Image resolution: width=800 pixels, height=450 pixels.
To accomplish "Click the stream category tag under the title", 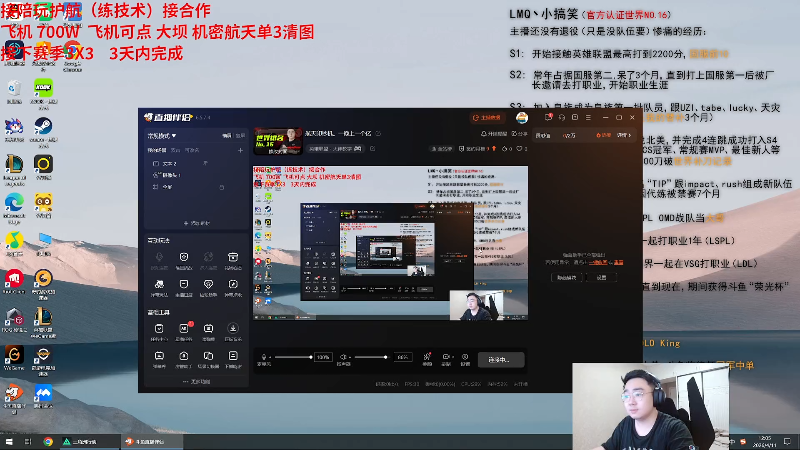I will (x=335, y=148).
